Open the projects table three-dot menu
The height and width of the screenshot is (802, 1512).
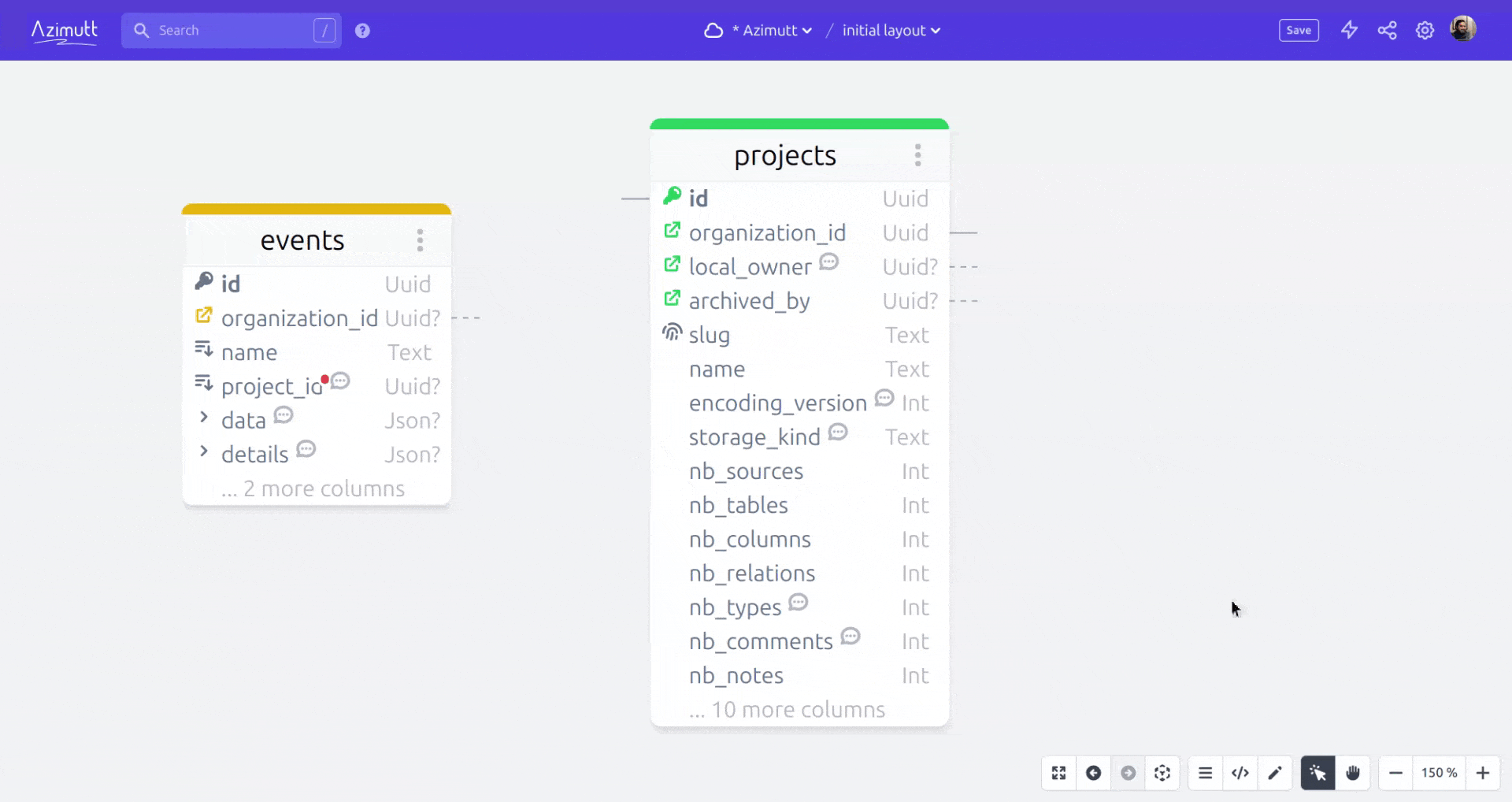pos(917,155)
